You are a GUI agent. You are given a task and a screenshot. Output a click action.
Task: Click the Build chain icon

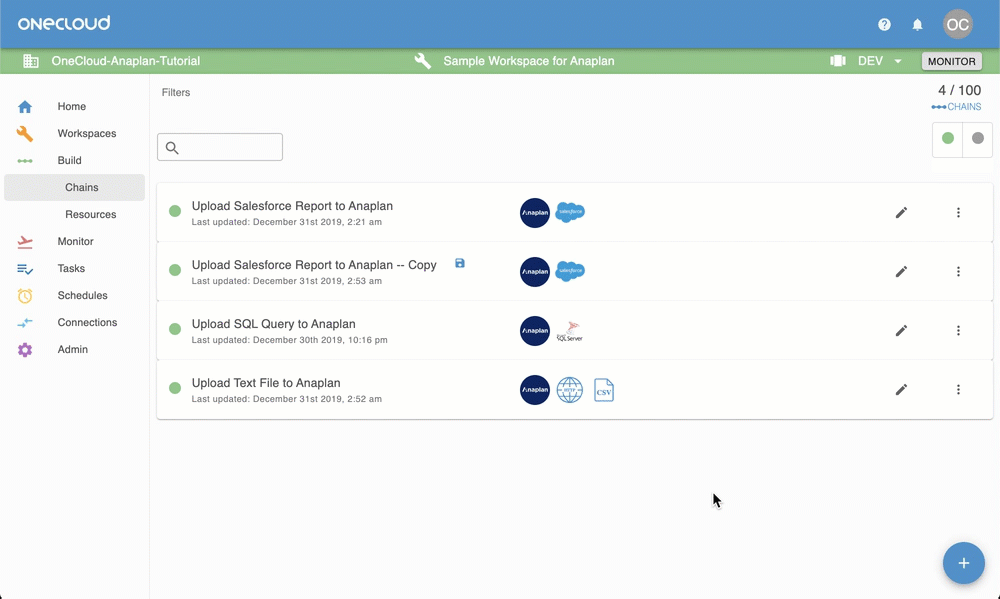tap(25, 161)
